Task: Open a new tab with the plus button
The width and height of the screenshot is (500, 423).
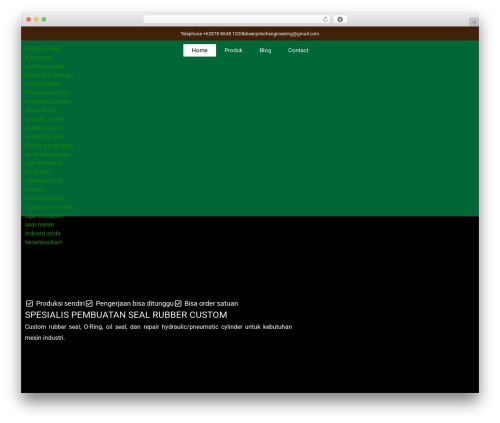Action: pyautogui.click(x=474, y=22)
